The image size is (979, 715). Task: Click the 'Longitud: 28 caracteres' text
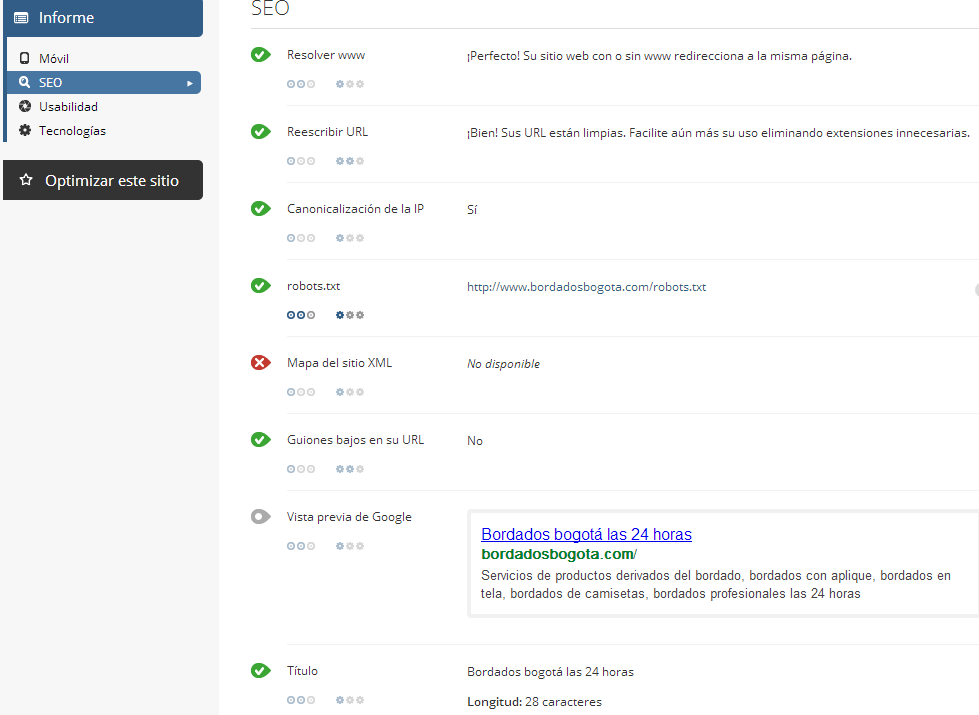coord(534,702)
